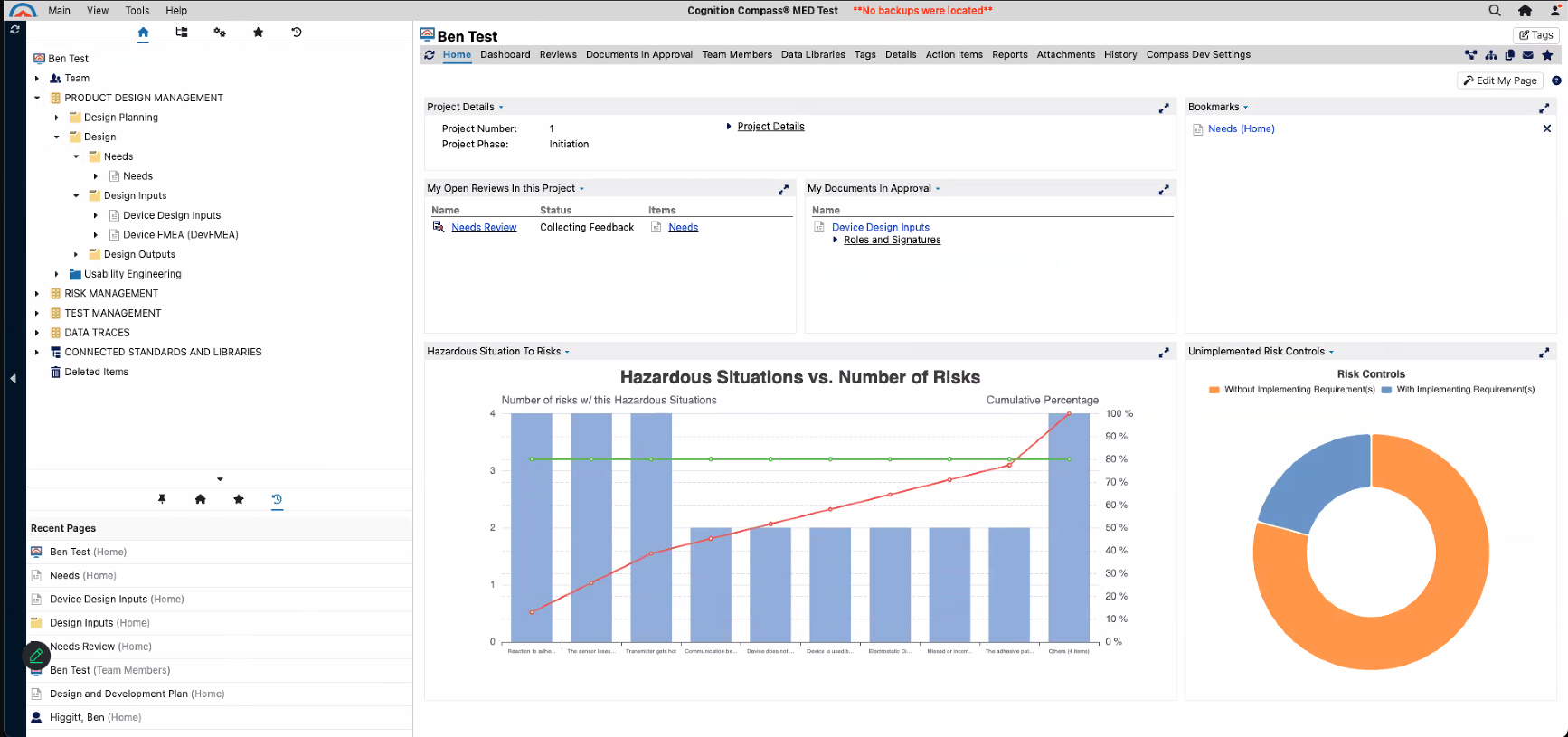Collapse the left sidebar with the arrow handle
The image size is (1568, 737).
14,379
